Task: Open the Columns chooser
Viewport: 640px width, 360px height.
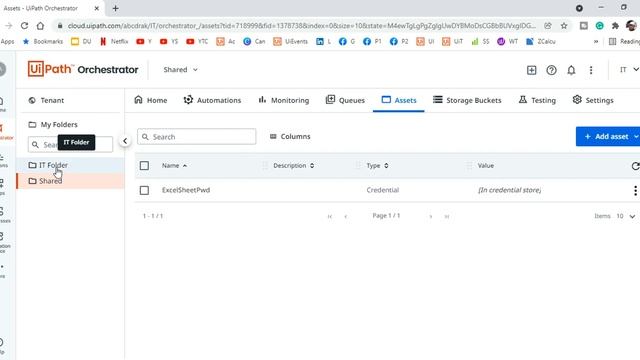Action: pyautogui.click(x=290, y=136)
